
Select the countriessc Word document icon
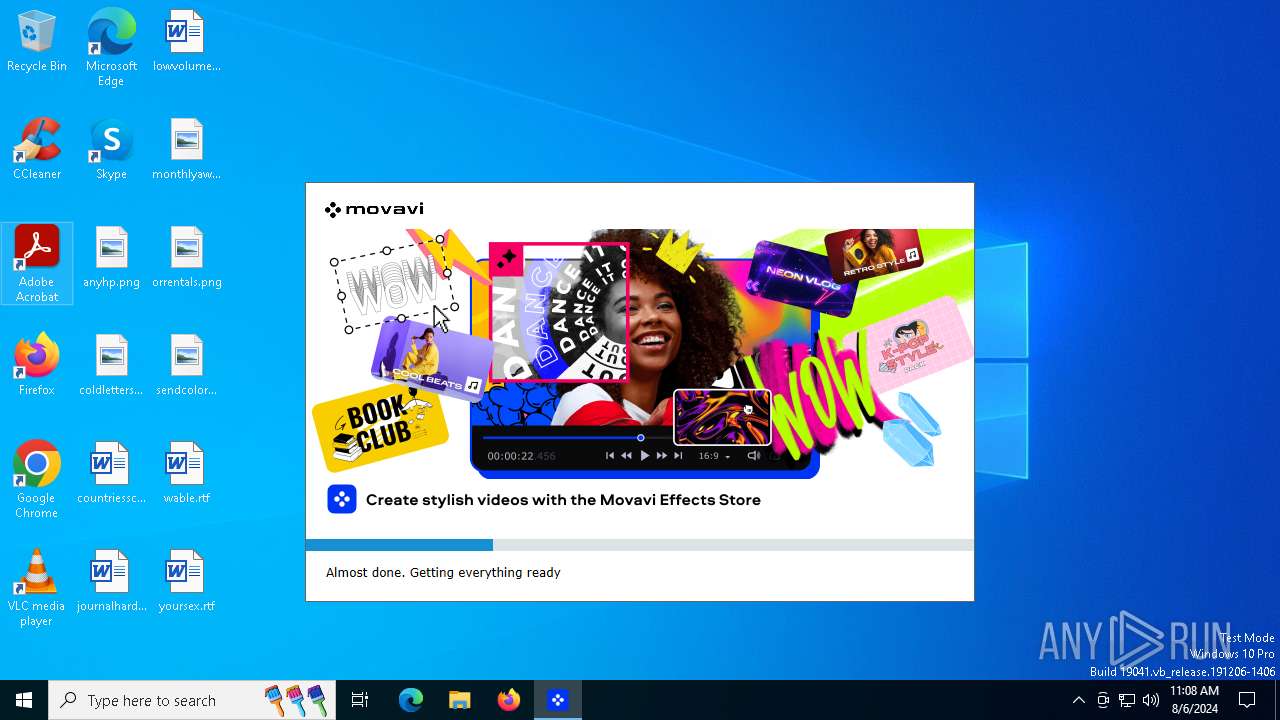click(111, 474)
